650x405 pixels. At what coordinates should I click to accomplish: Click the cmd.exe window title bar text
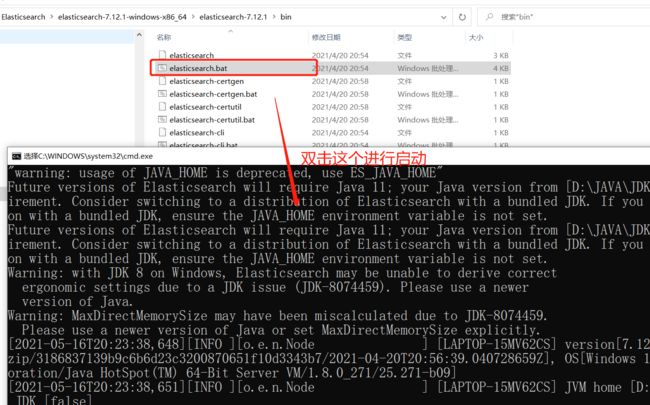(x=88, y=156)
